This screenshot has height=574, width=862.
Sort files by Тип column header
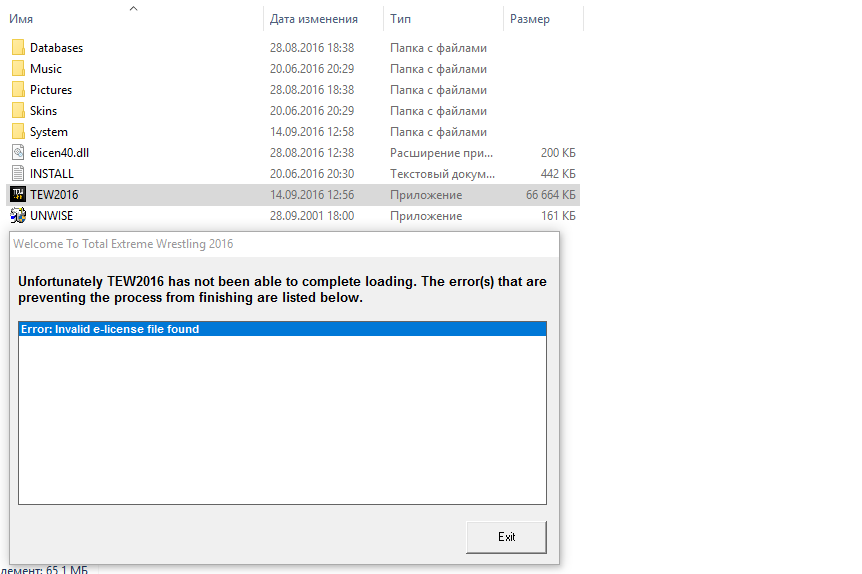click(x=400, y=19)
